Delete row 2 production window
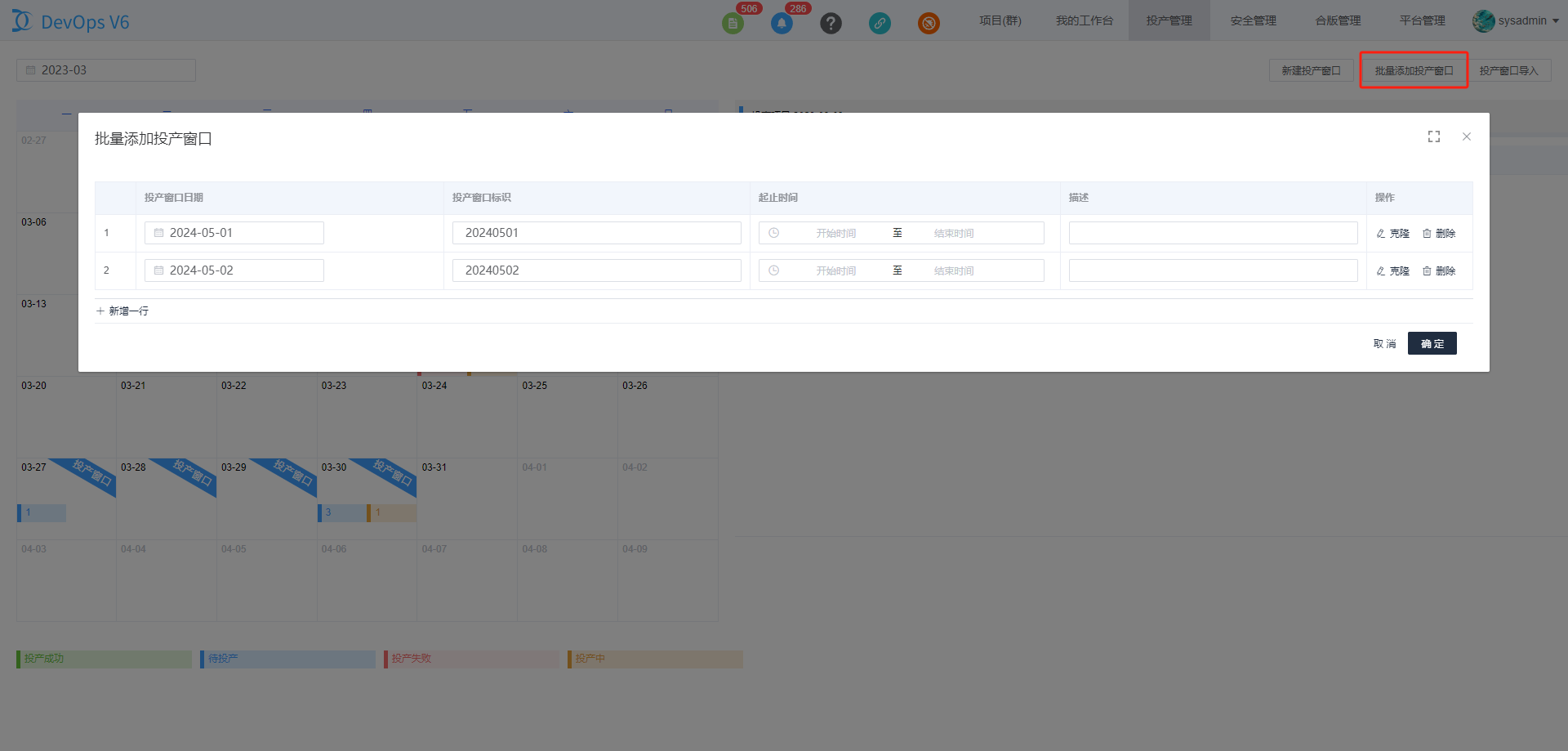The width and height of the screenshot is (1568, 751). pos(1439,271)
